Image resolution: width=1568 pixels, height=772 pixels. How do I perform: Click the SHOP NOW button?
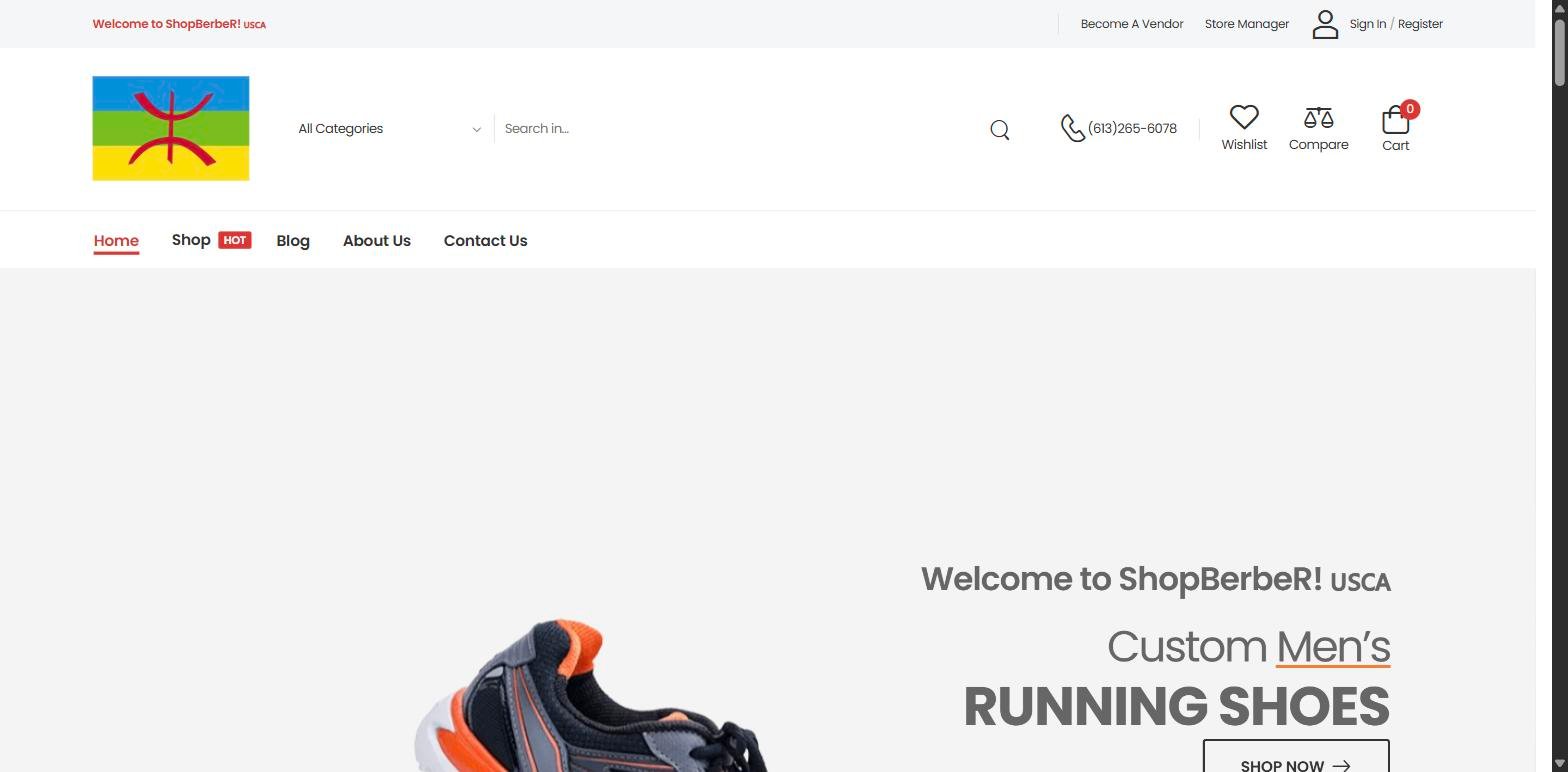click(1296, 757)
